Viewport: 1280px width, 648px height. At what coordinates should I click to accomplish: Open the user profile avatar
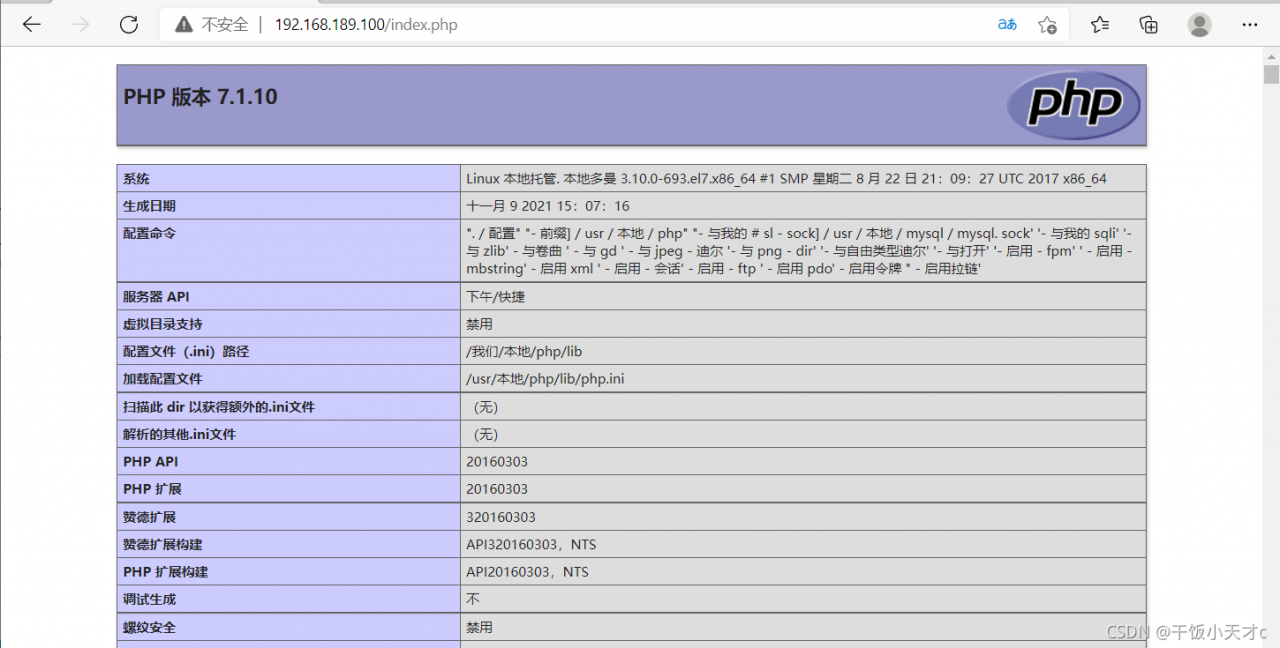[x=1199, y=25]
